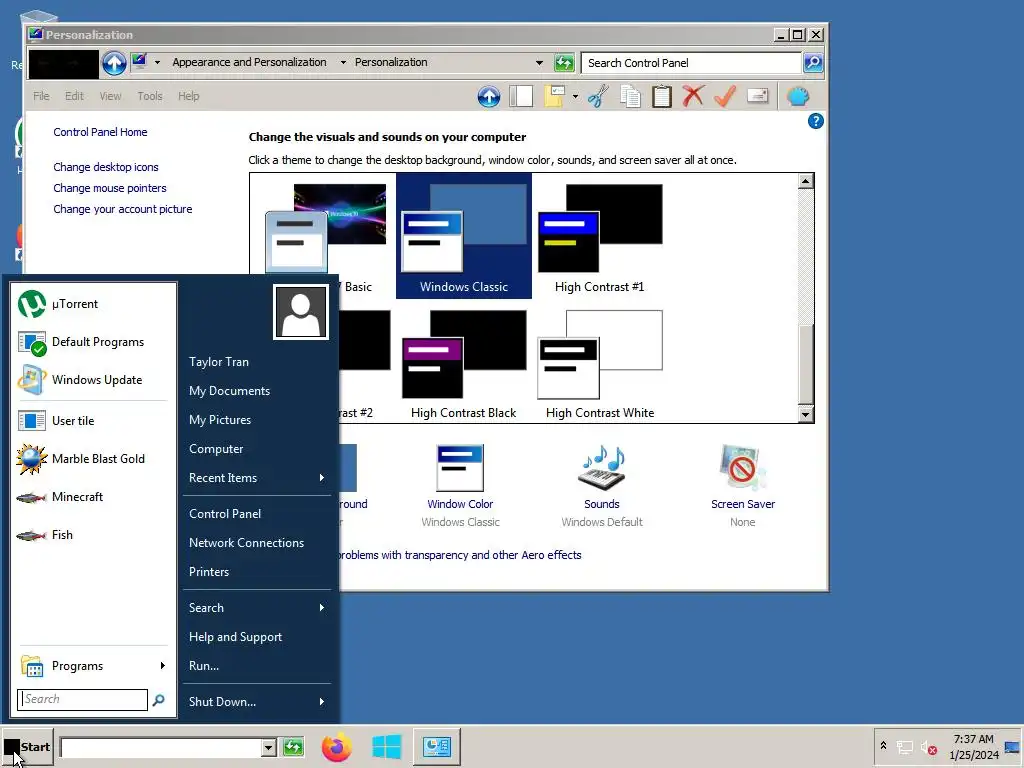Click the blue shell settings icon
Image resolution: width=1024 pixels, height=768 pixels.
click(798, 97)
